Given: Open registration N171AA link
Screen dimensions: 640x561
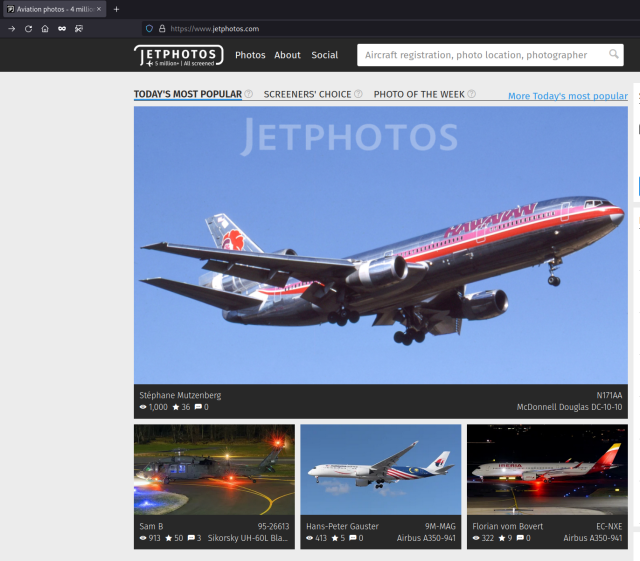Looking at the screenshot, I should (x=609, y=395).
